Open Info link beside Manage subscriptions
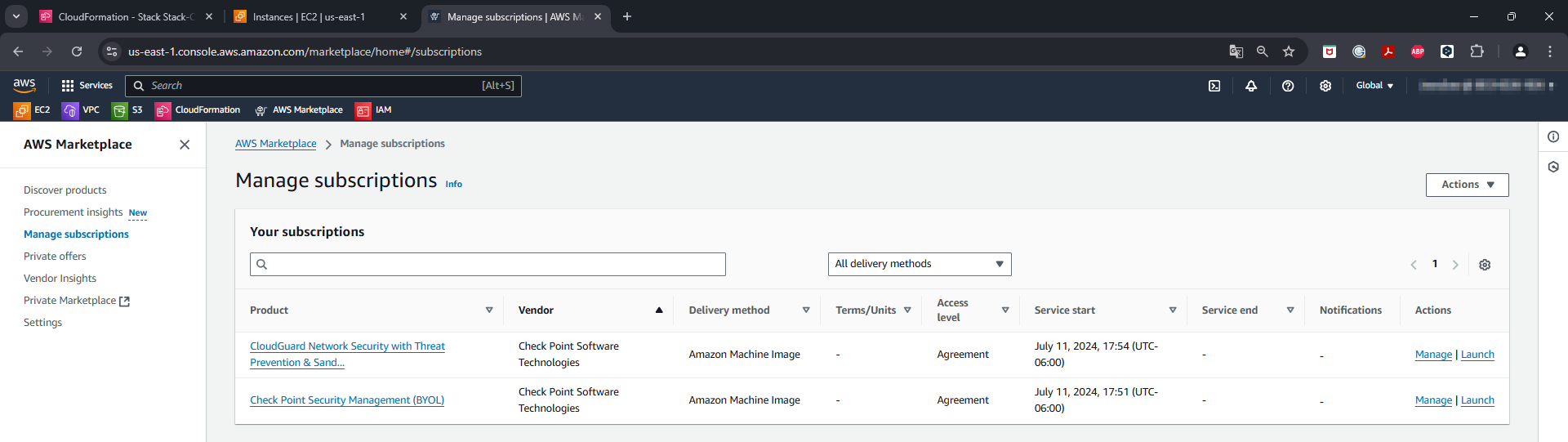Image resolution: width=1568 pixels, height=442 pixels. point(454,185)
